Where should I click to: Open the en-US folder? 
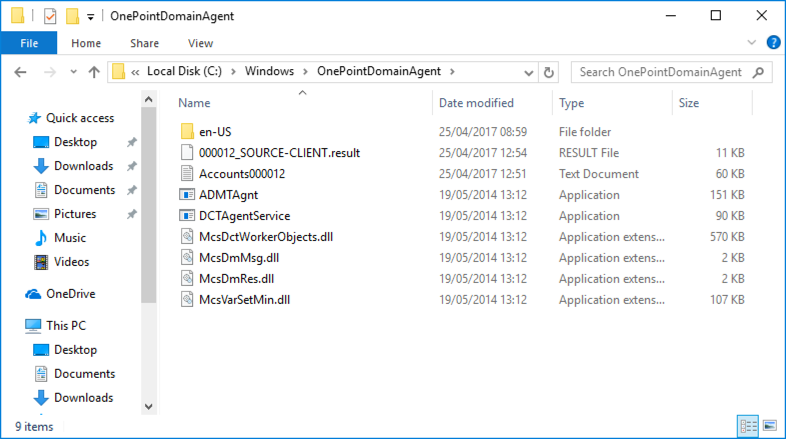coord(215,132)
